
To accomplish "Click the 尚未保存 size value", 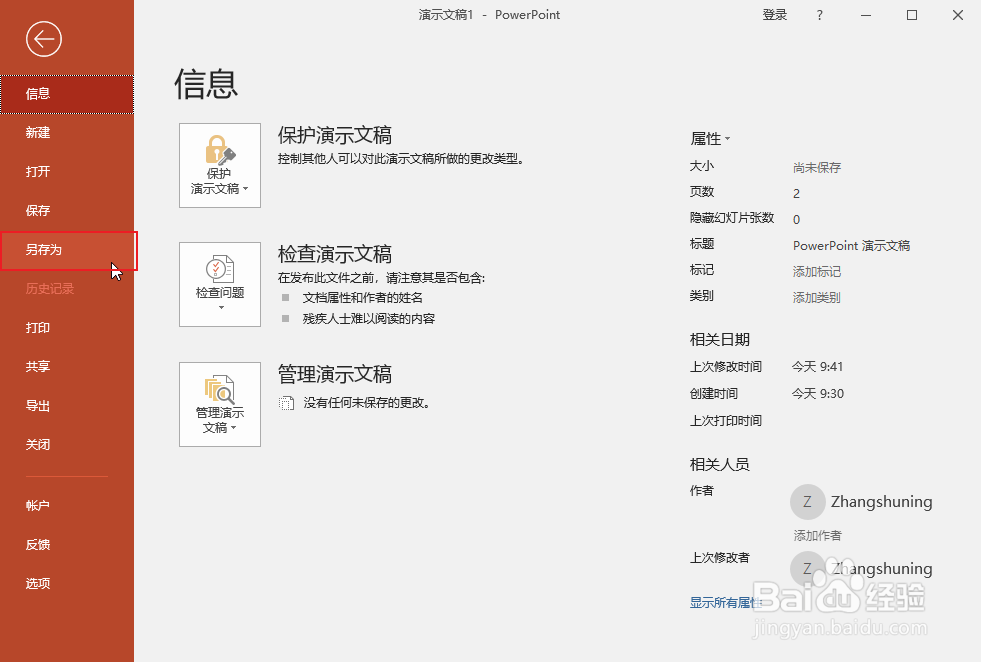I will click(816, 168).
